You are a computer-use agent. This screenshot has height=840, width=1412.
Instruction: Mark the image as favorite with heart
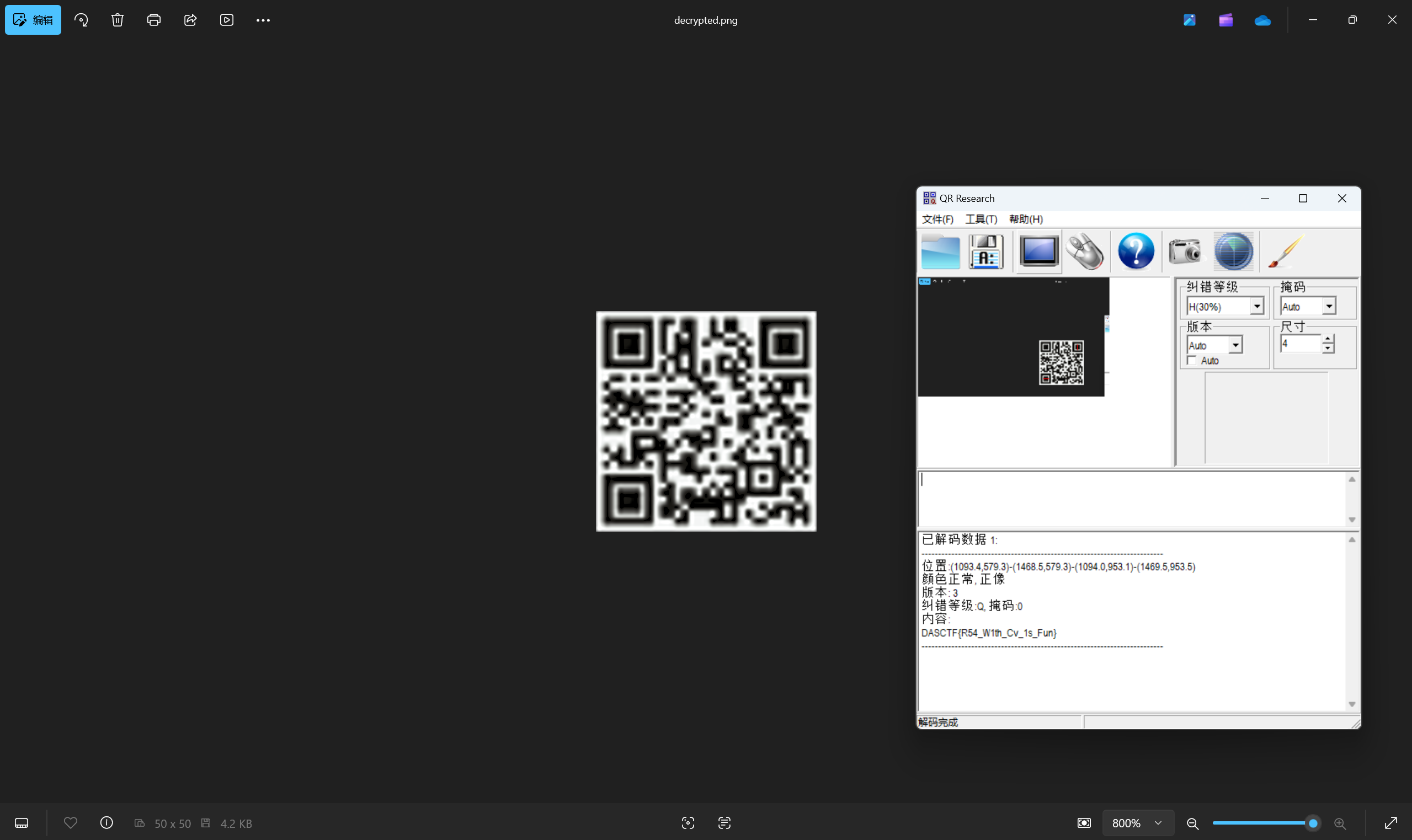70,822
